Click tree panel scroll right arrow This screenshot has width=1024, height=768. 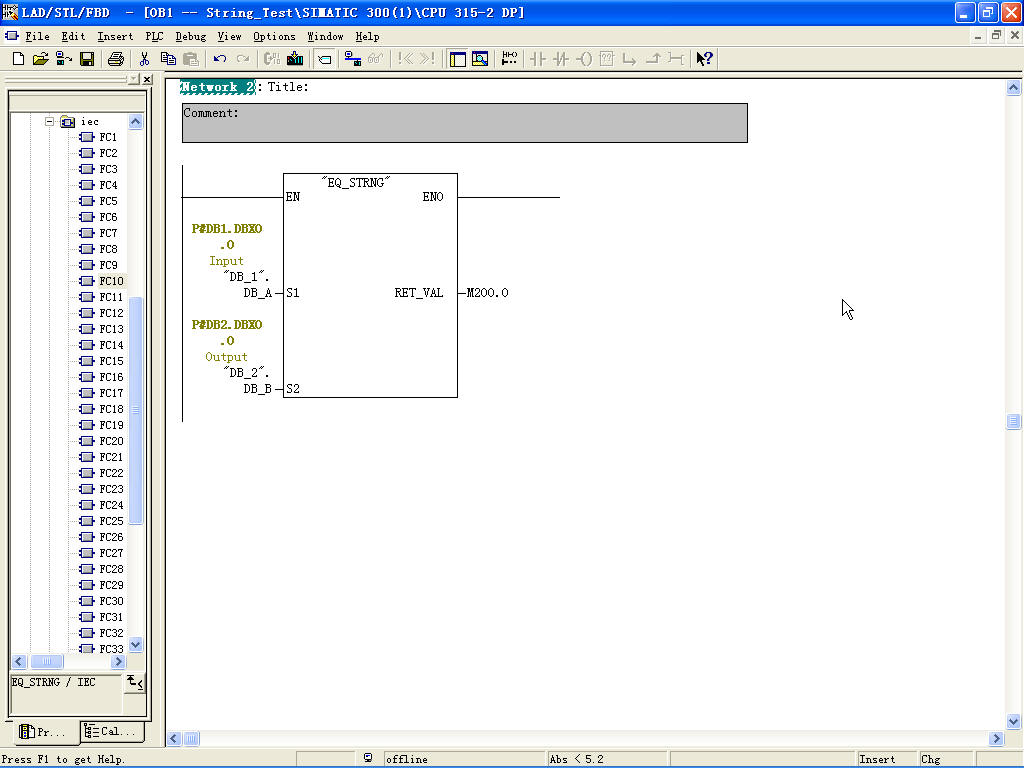118,662
